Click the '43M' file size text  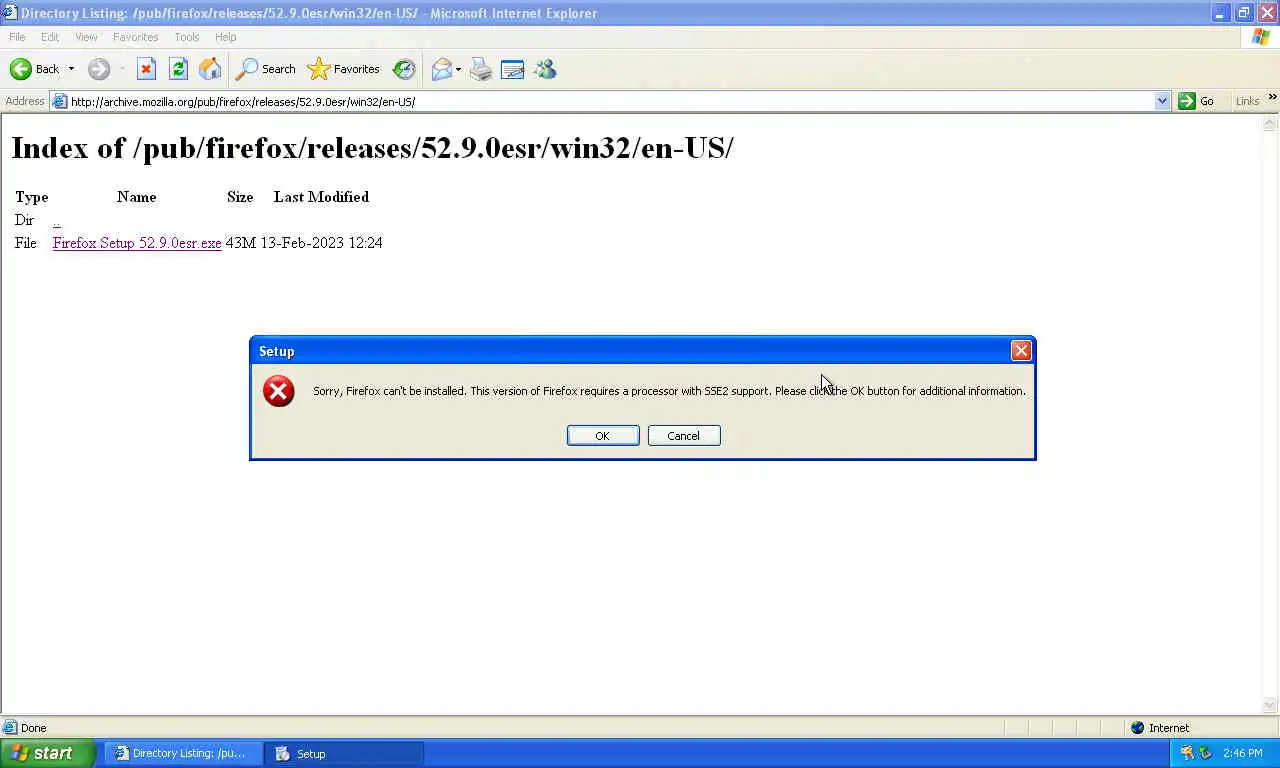pyautogui.click(x=240, y=243)
